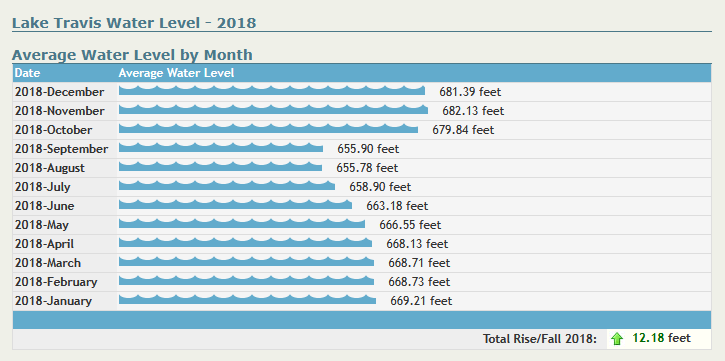Viewport: 725px width, 361px height.
Task: Click the Lake Travis Water Level - 2018 heading
Action: tap(134, 23)
